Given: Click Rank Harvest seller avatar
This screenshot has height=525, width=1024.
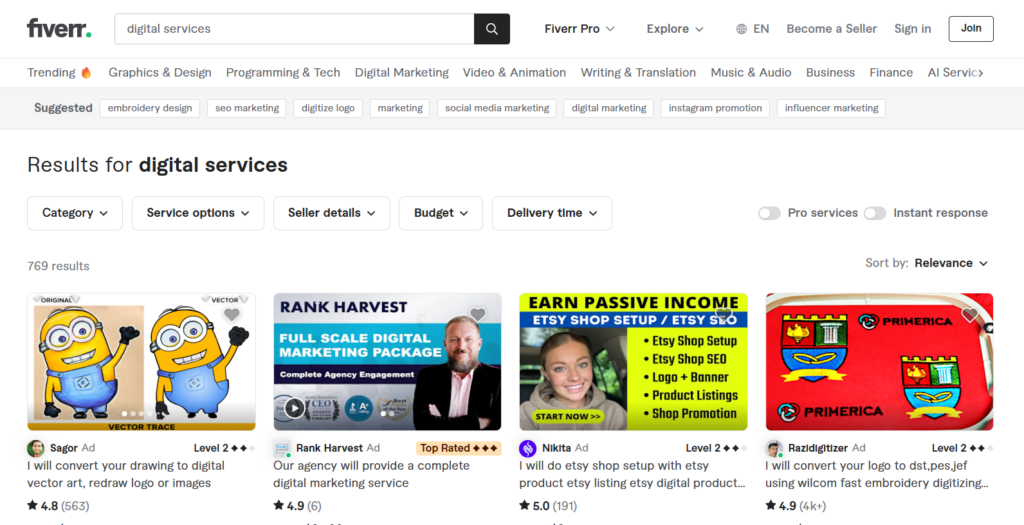Looking at the screenshot, I should click(x=281, y=449).
